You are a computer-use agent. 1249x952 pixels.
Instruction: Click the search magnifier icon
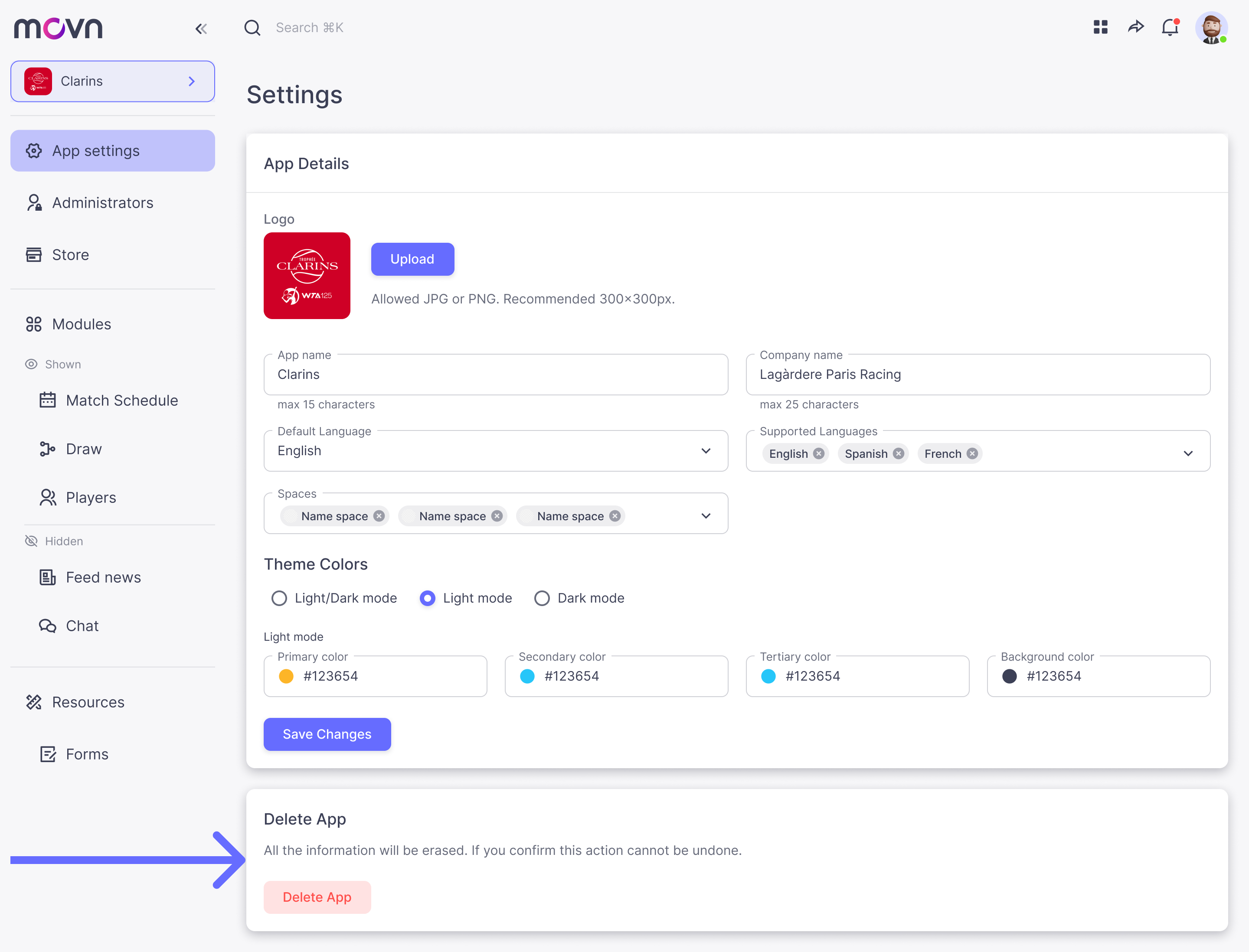[x=252, y=28]
